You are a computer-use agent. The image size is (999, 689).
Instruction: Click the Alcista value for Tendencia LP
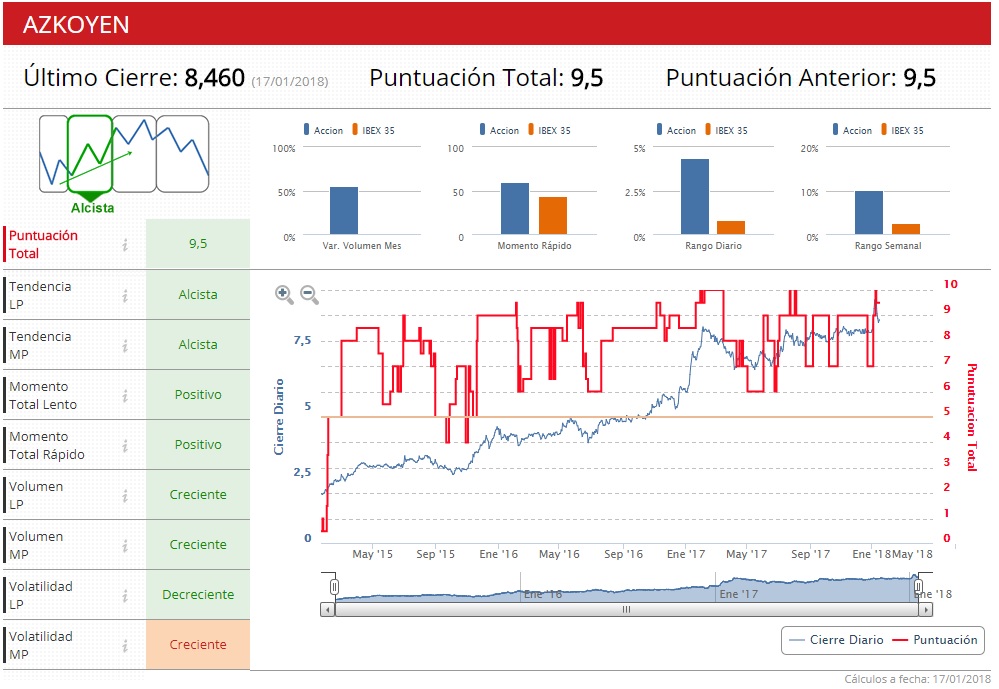[198, 294]
